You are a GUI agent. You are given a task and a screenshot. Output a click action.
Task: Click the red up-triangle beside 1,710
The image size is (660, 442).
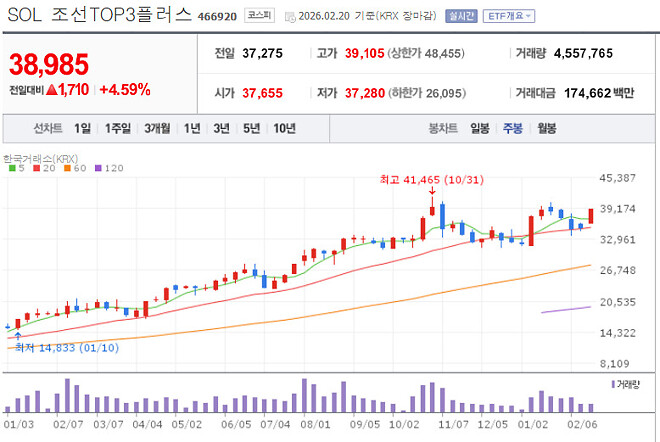click(x=52, y=90)
